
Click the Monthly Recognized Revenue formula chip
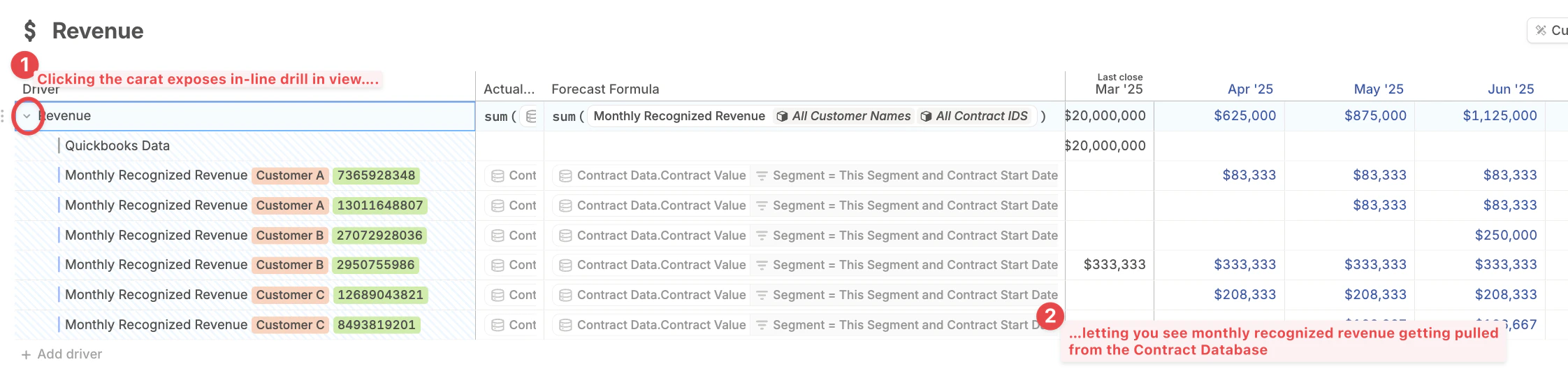click(x=678, y=116)
